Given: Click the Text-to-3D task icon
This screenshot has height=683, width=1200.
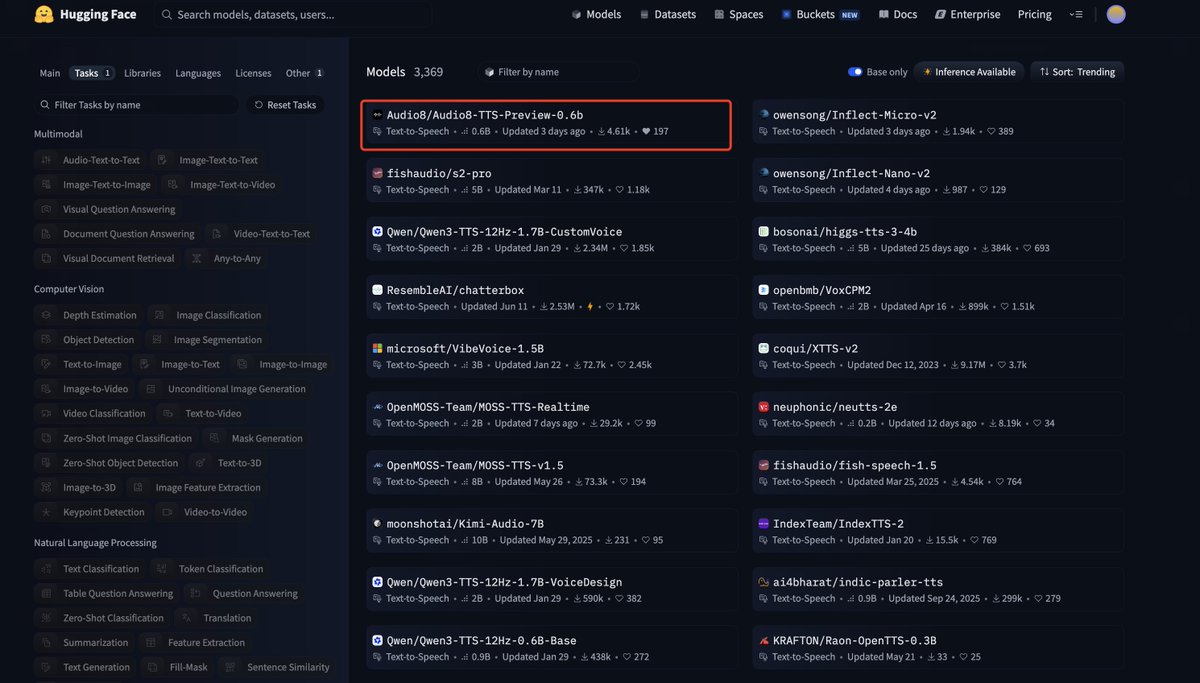Looking at the screenshot, I should click(x=201, y=463).
